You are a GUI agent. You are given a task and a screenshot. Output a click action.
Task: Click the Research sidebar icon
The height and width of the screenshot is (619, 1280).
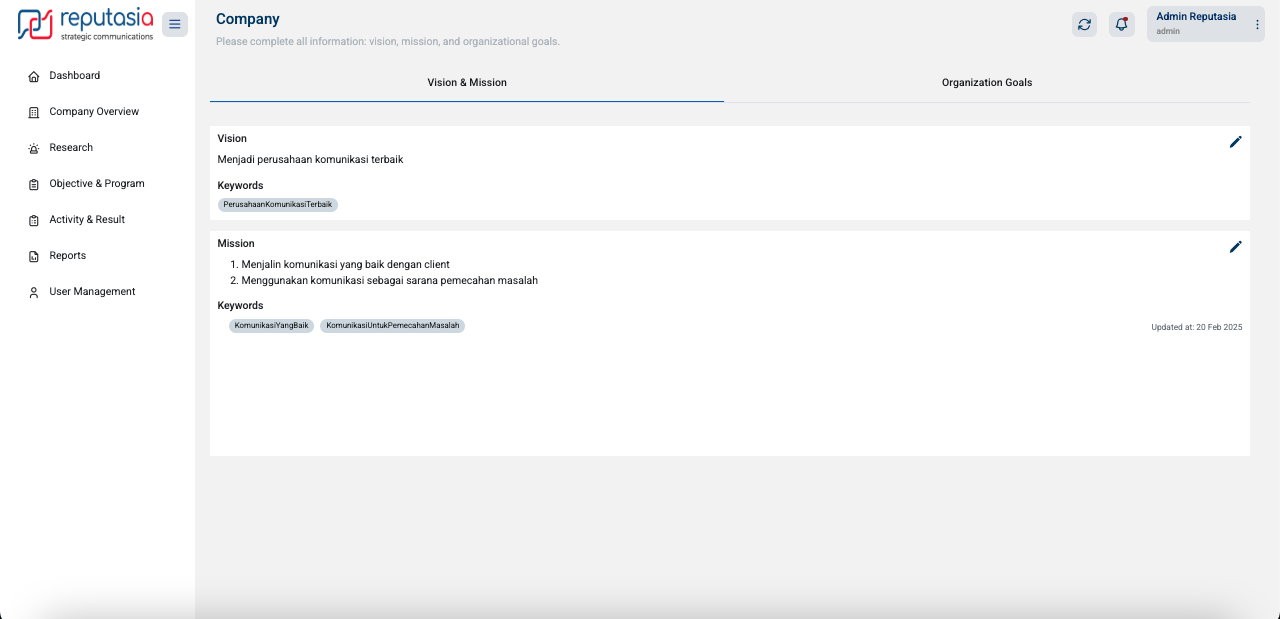coord(34,148)
